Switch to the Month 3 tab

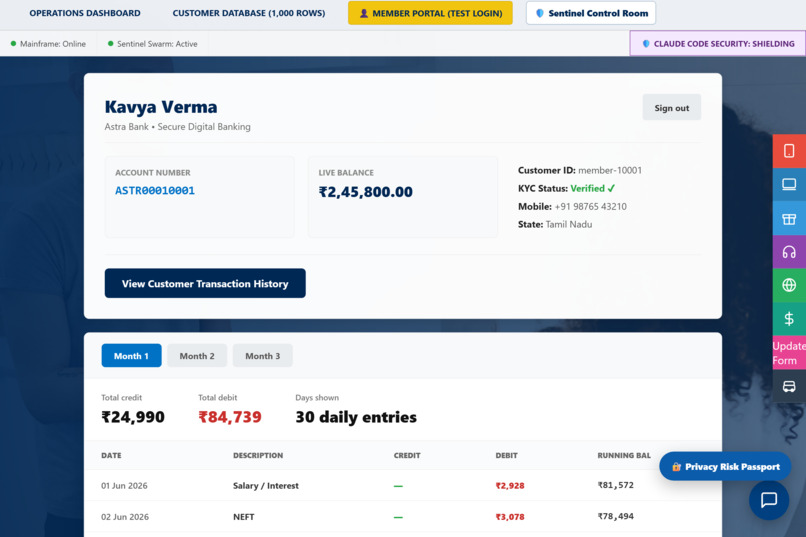(263, 356)
